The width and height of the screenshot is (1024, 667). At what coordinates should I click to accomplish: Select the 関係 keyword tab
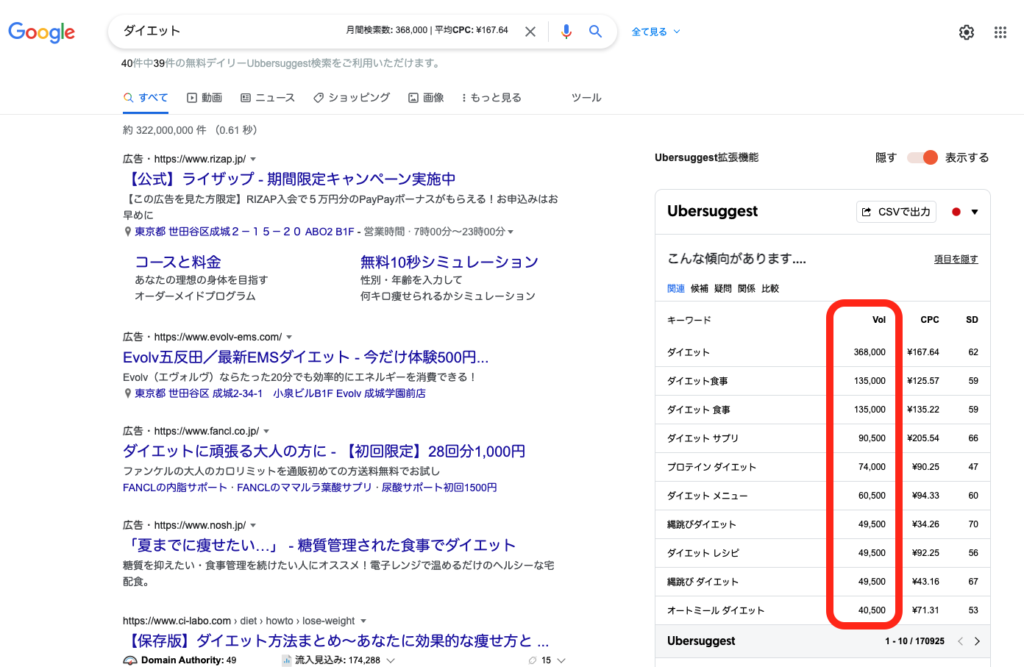(x=746, y=289)
